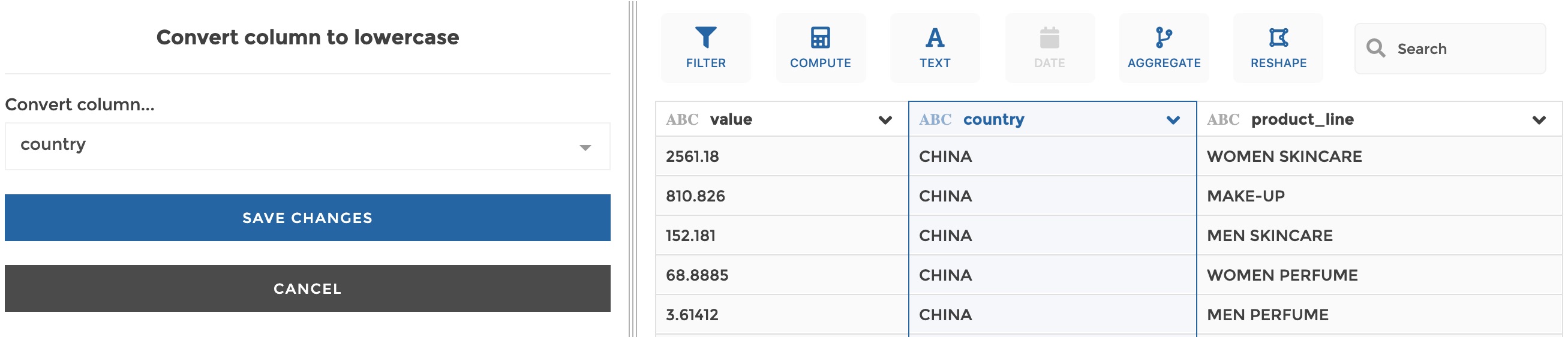Open the product_line column menu chevron

click(1539, 120)
